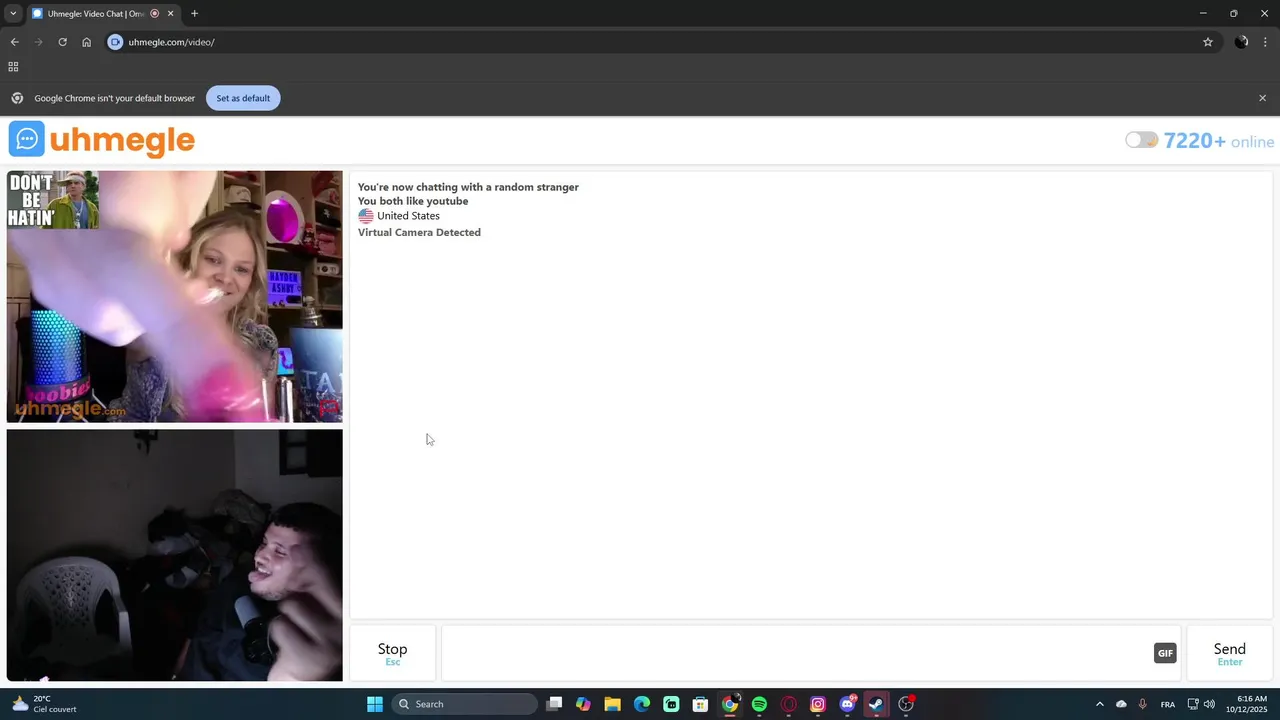This screenshot has height=720, width=1280.
Task: Close the Uhmegle tab
Action: click(x=170, y=14)
